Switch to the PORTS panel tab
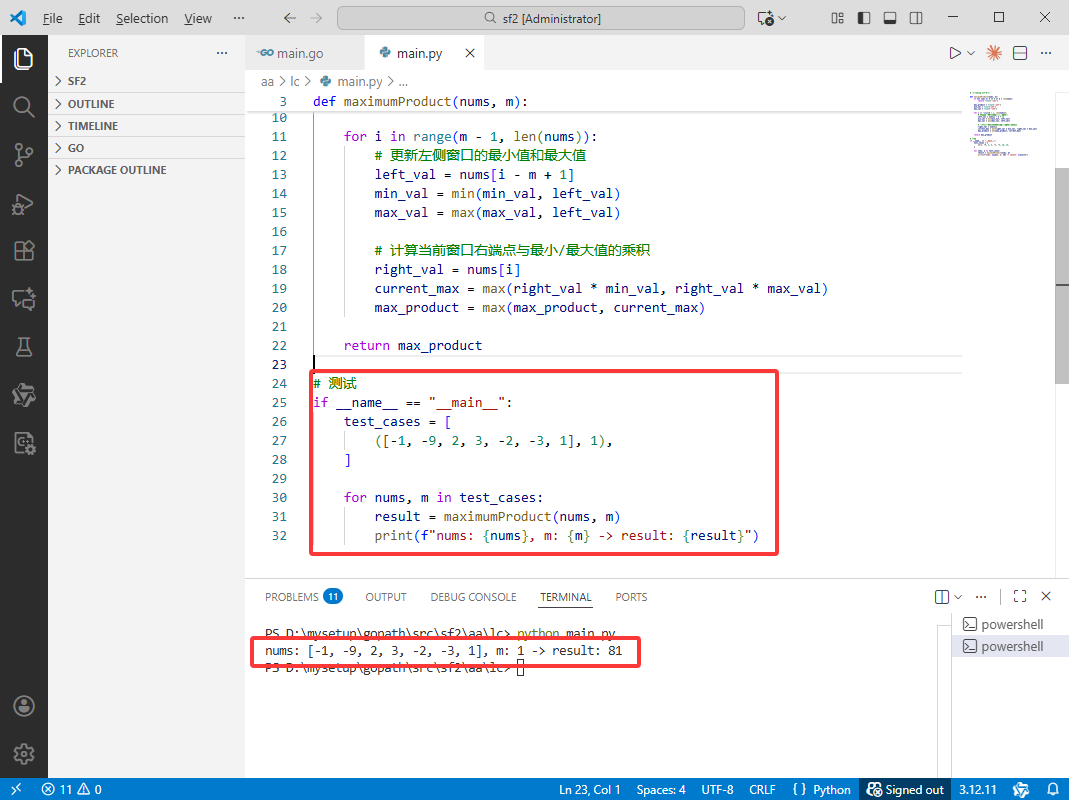This screenshot has height=800, width=1069. point(631,597)
